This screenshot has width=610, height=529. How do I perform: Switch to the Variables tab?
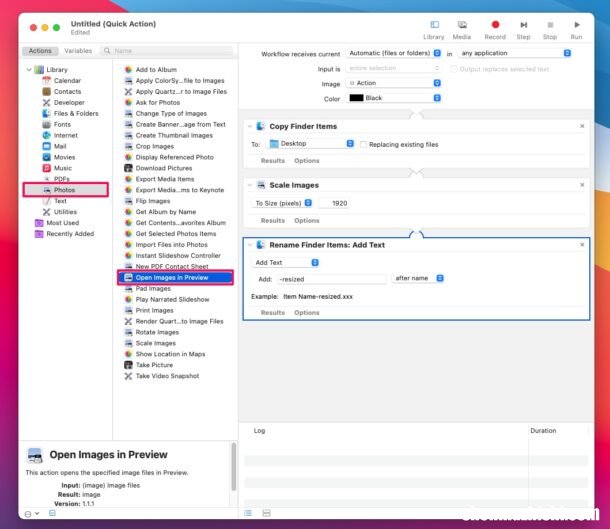pyautogui.click(x=78, y=51)
